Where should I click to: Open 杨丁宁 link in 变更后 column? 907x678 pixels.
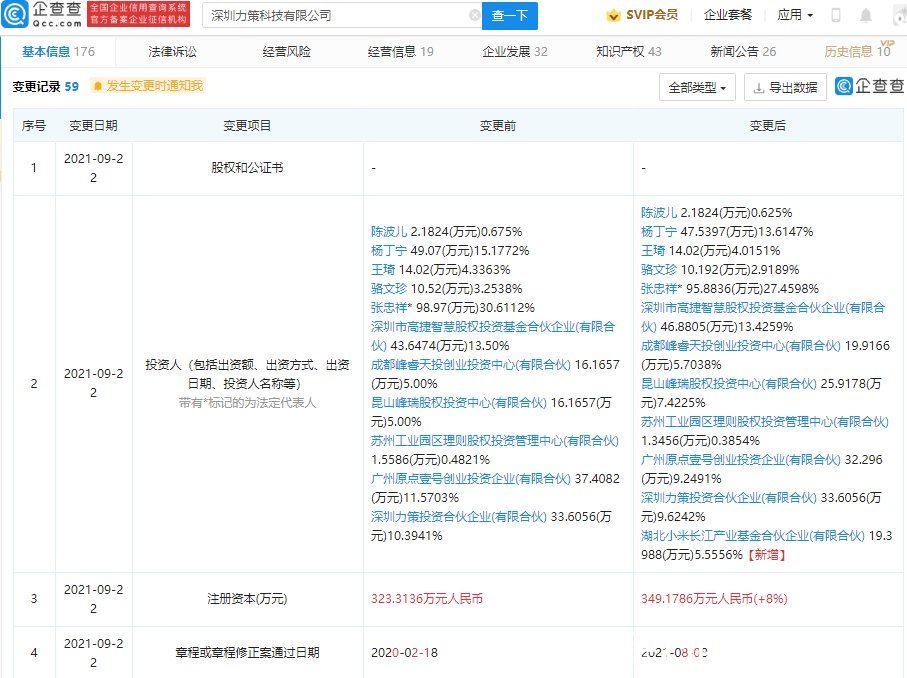click(659, 232)
